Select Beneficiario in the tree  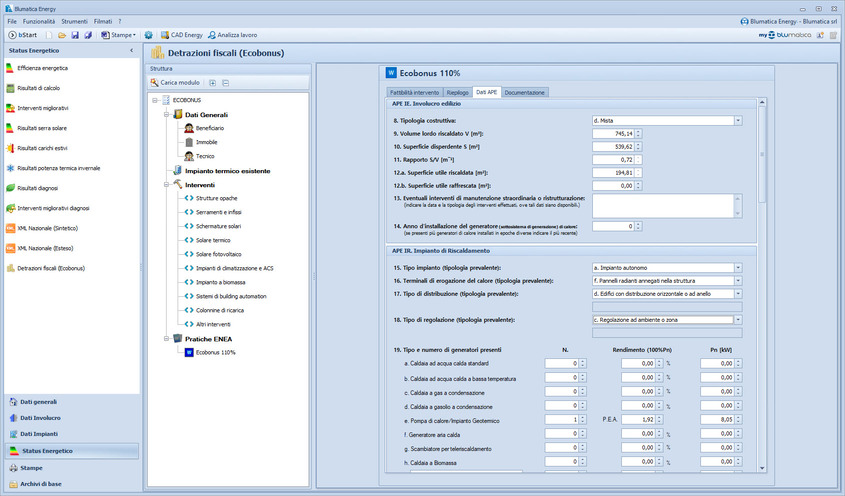point(210,128)
